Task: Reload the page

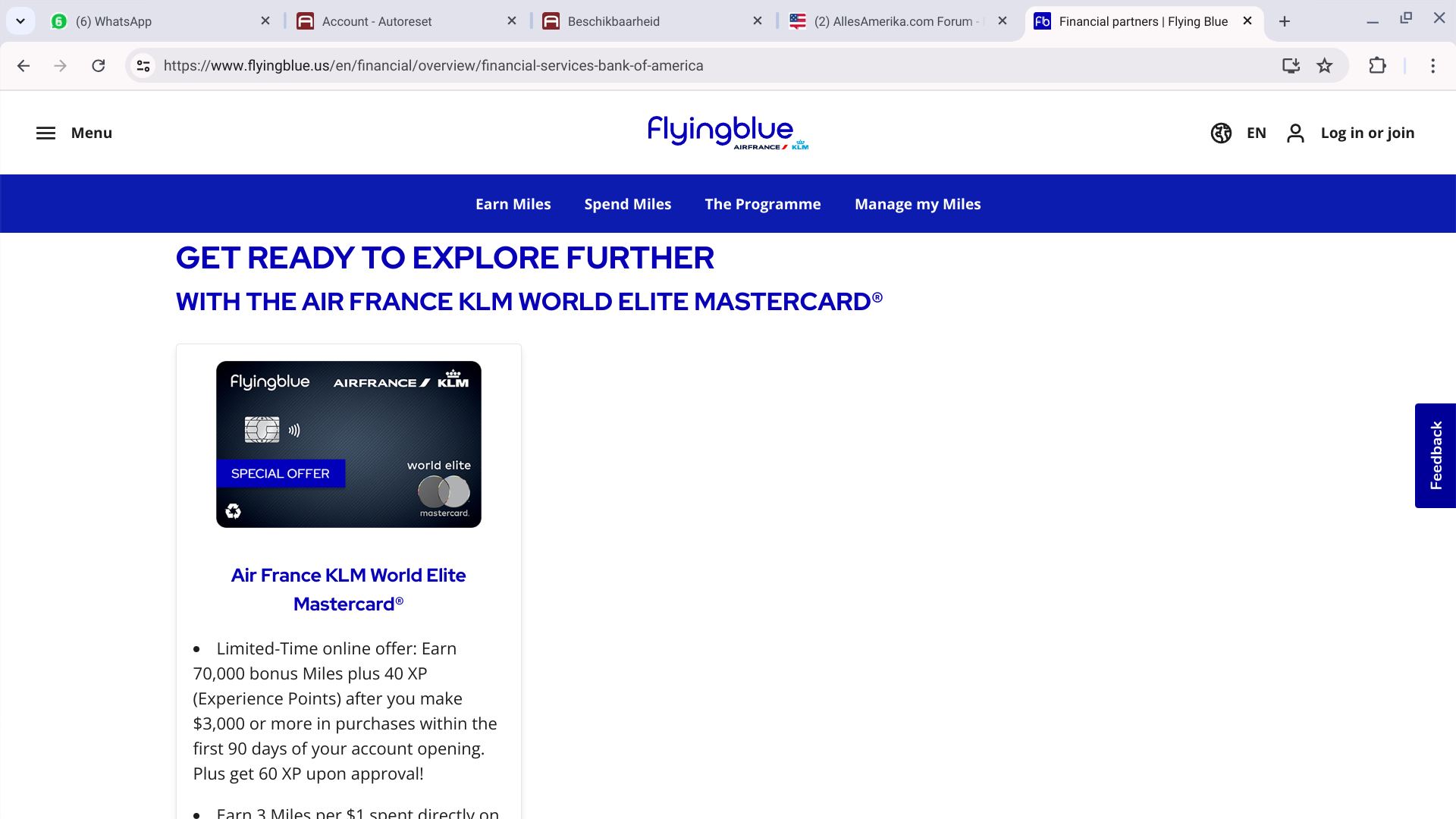Action: [x=99, y=66]
